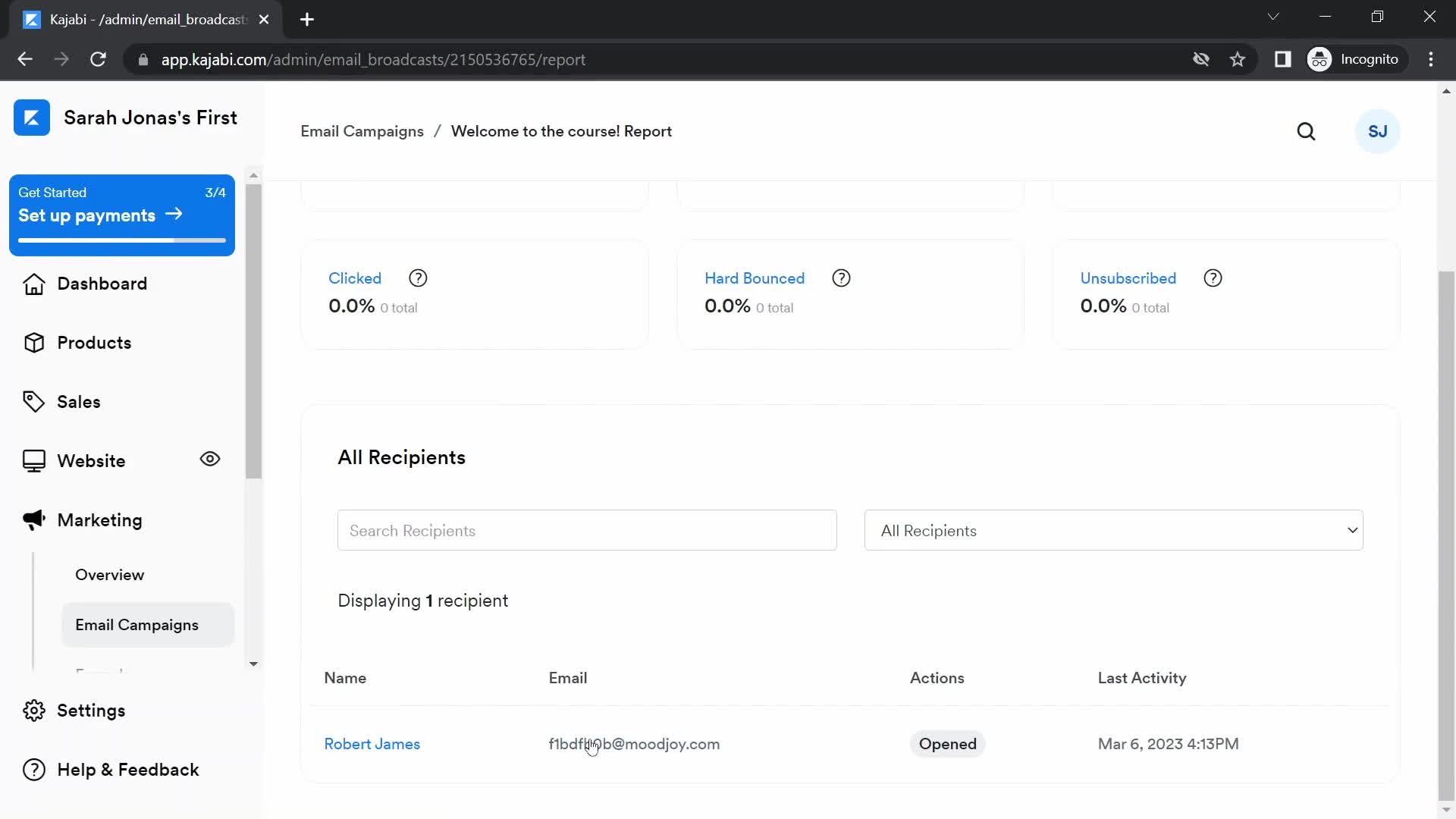Click the Dashboard icon in sidebar
This screenshot has height=819, width=1456.
tap(34, 283)
